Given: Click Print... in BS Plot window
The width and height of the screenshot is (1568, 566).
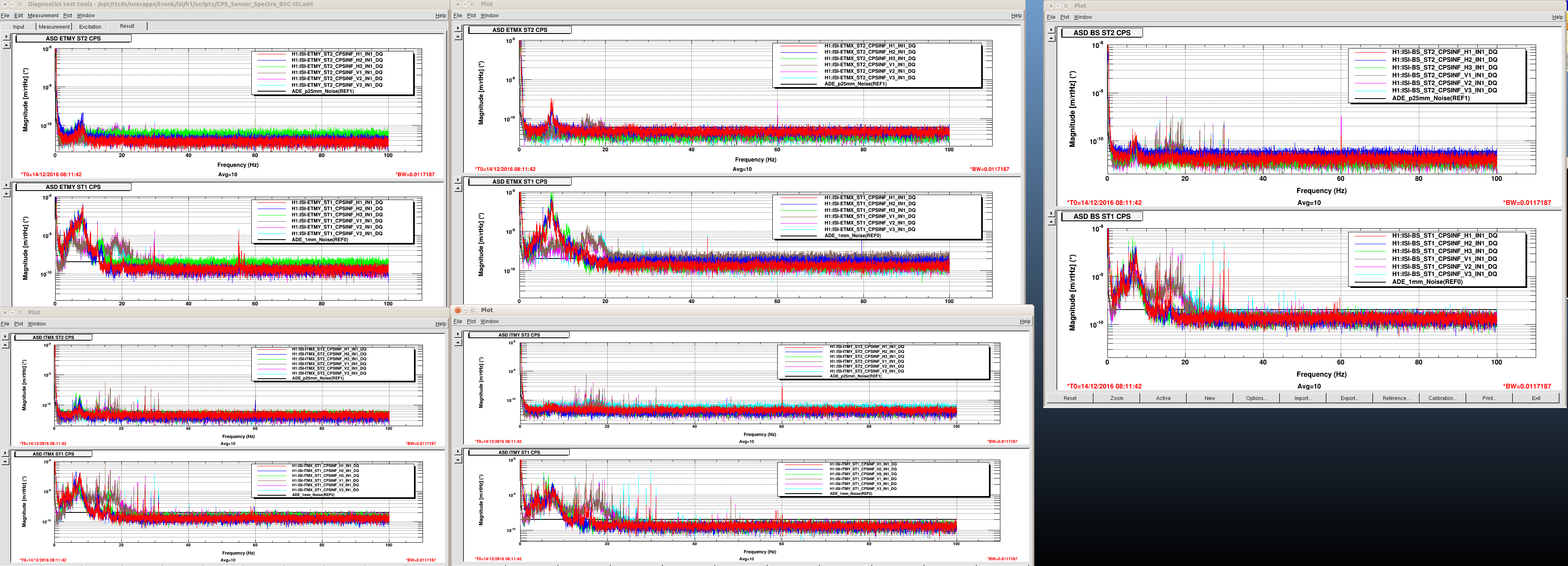Looking at the screenshot, I should point(1489,398).
